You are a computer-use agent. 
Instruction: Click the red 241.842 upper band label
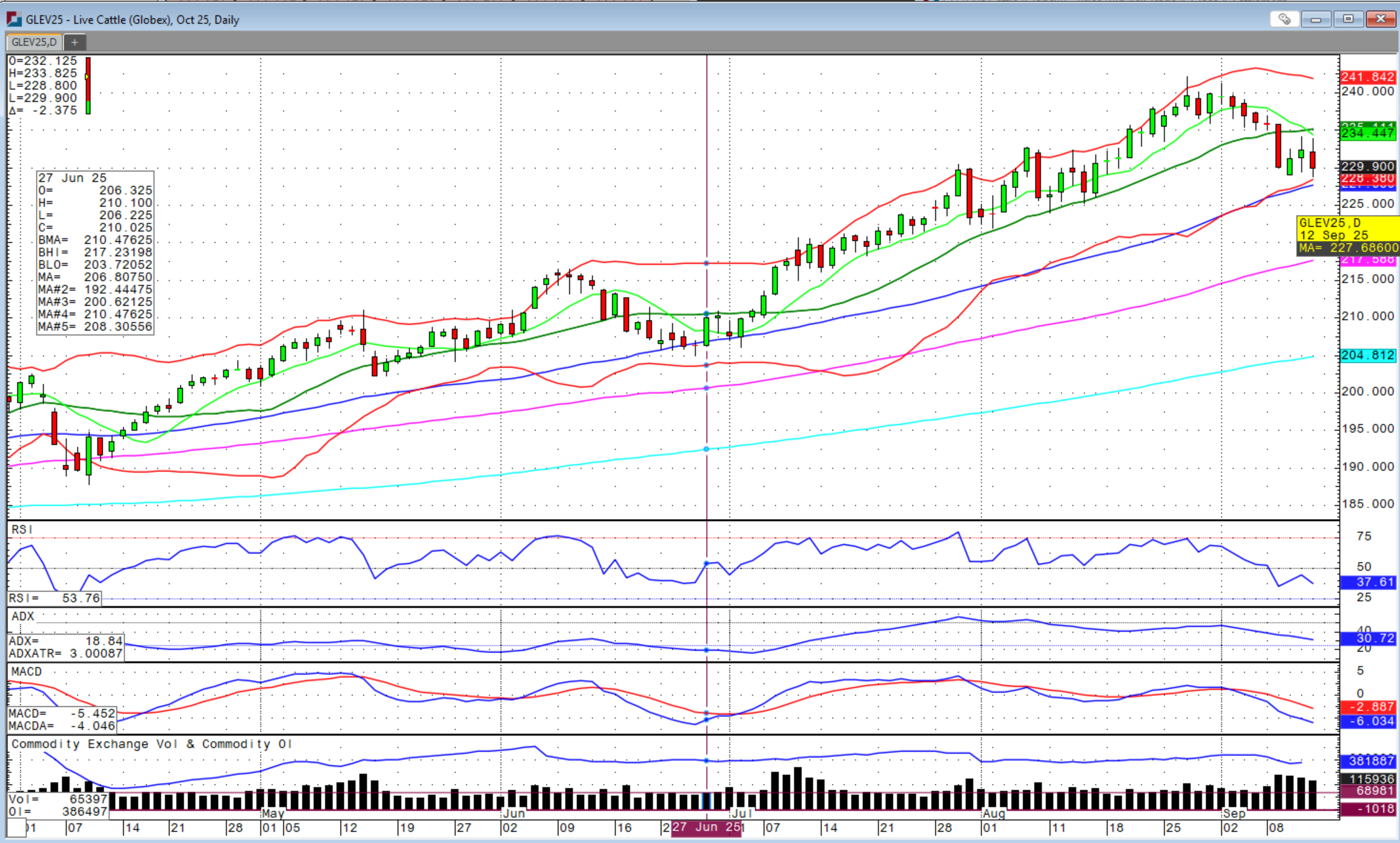(x=1368, y=77)
